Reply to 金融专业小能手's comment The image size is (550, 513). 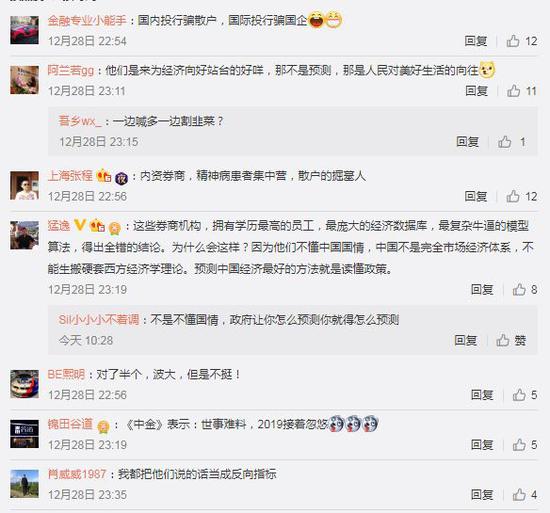(x=476, y=41)
